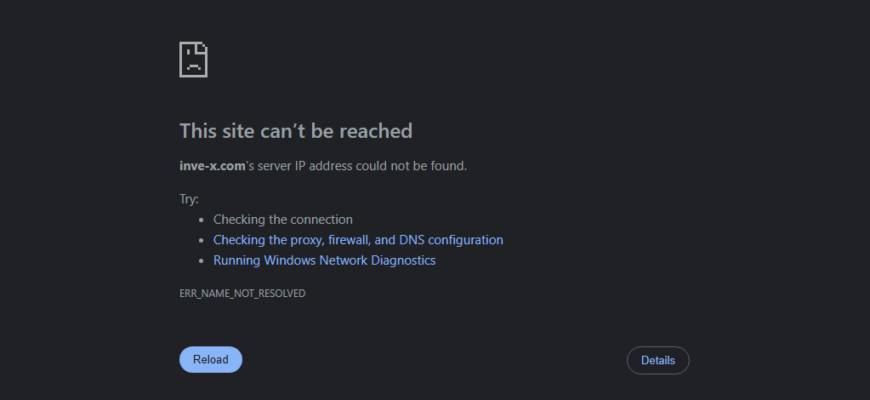Click the "Checking the connection" suggestion text

click(282, 220)
